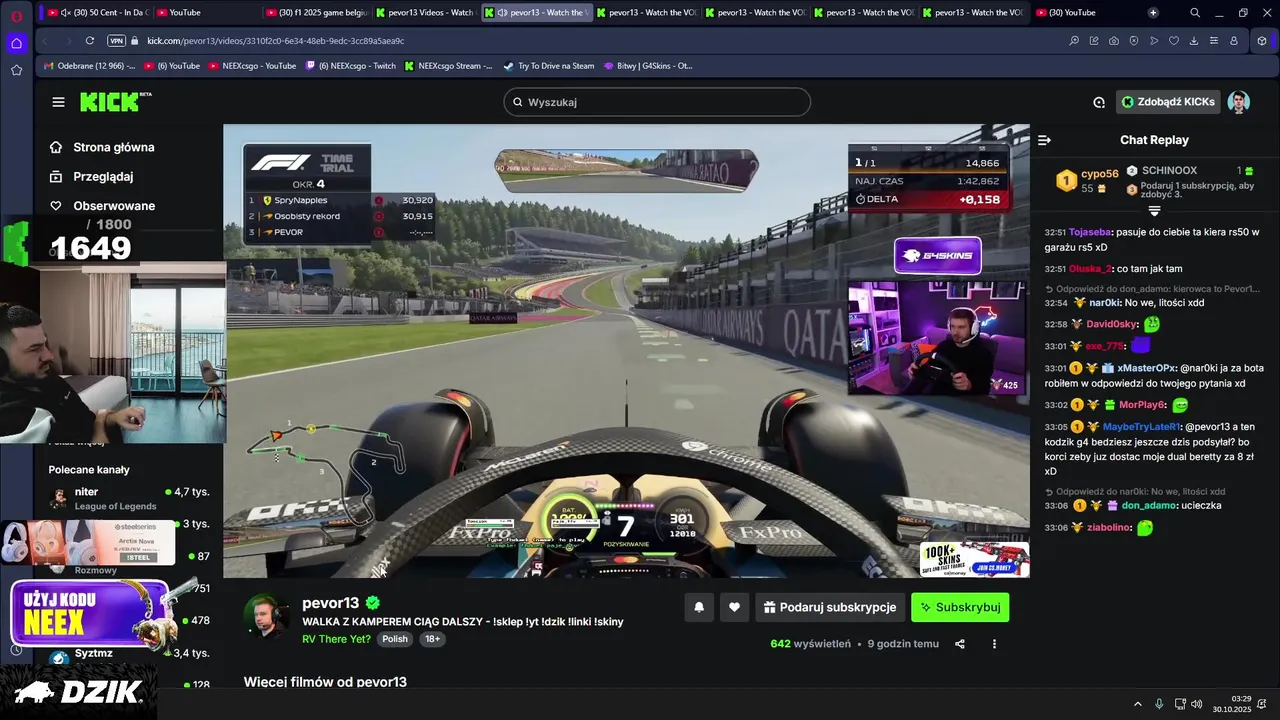Expand the system tray hidden icons chevron
The width and height of the screenshot is (1280, 720).
[x=1138, y=704]
